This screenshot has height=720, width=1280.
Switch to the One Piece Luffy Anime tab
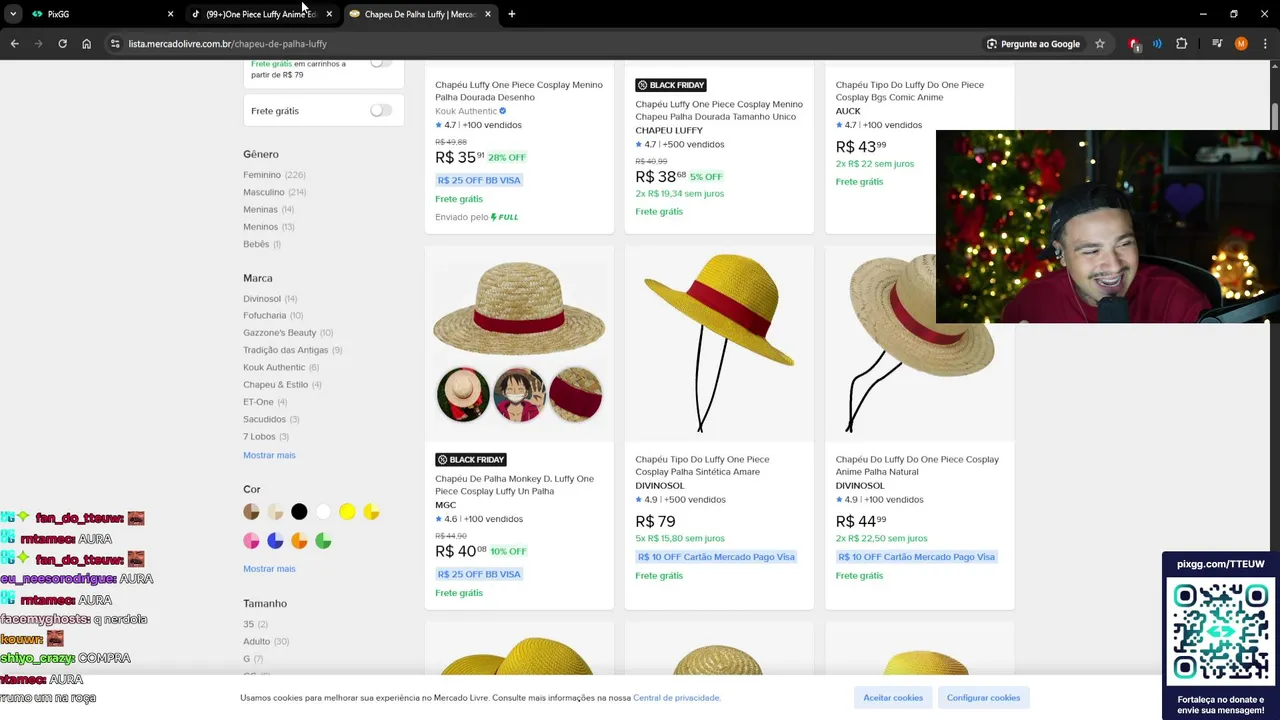point(260,14)
